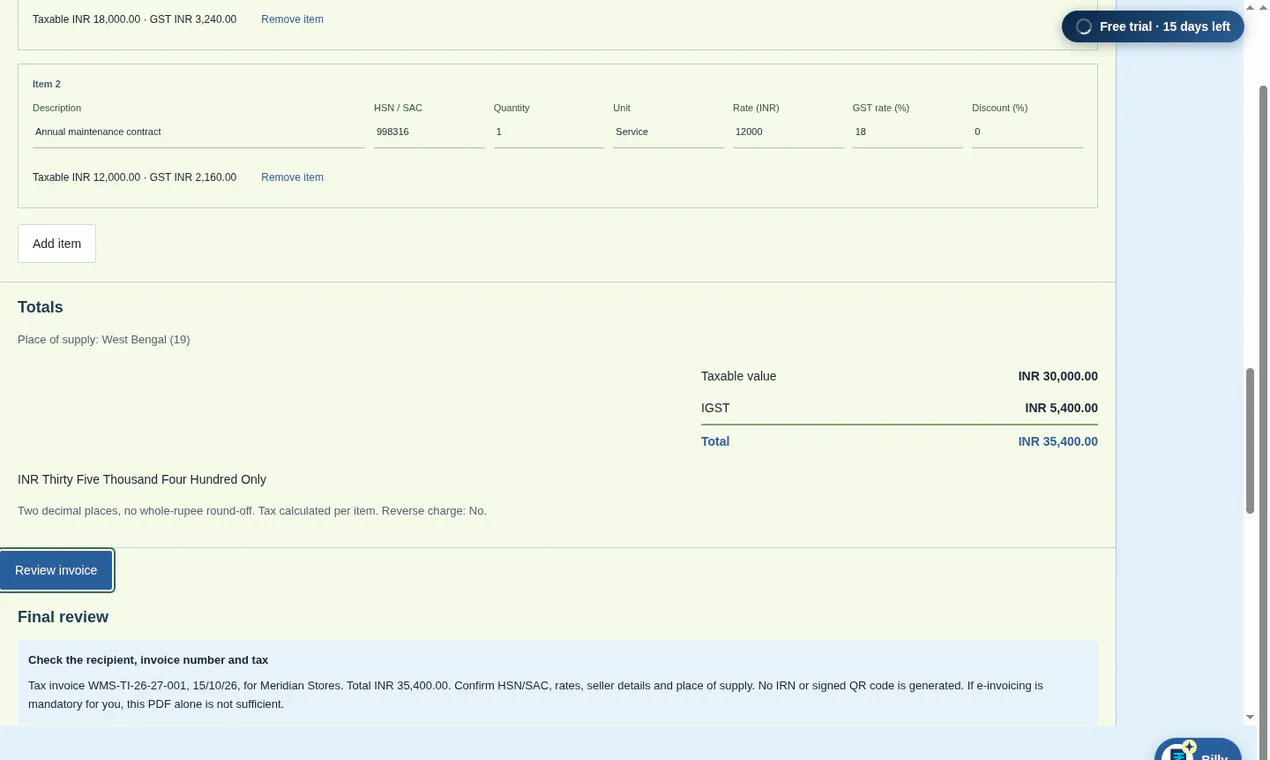1270x760 pixels.
Task: Remove the Annual maintenance contract item
Action: [x=292, y=177]
